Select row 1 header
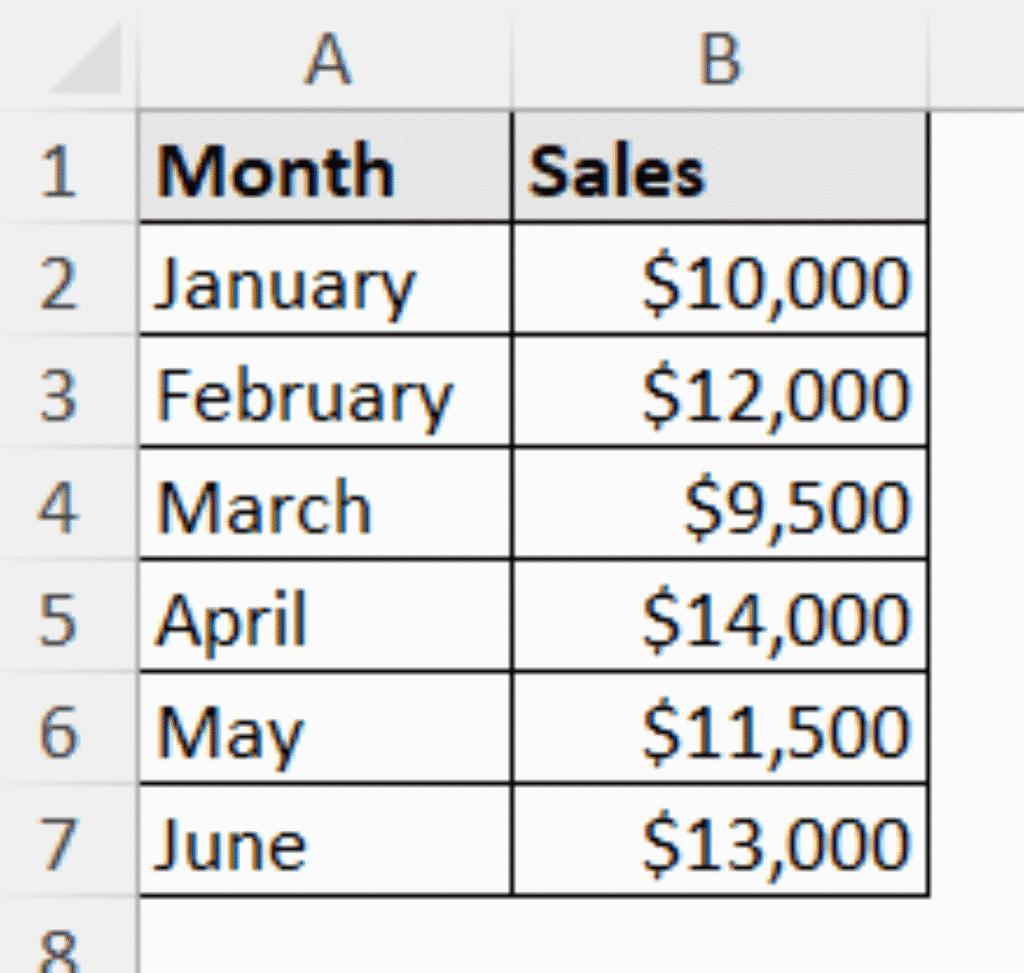The image size is (1024, 973). pos(60,169)
